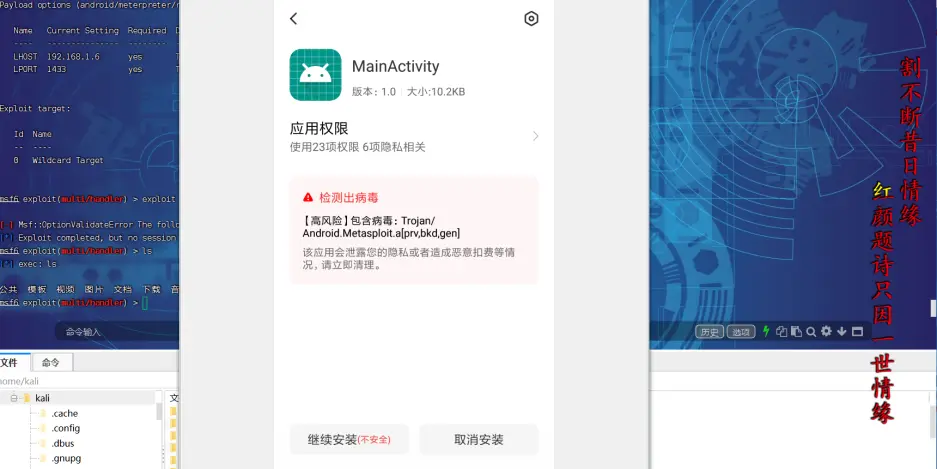Click Wildcard Target text in terminal
This screenshot has width=937, height=469.
point(68,160)
